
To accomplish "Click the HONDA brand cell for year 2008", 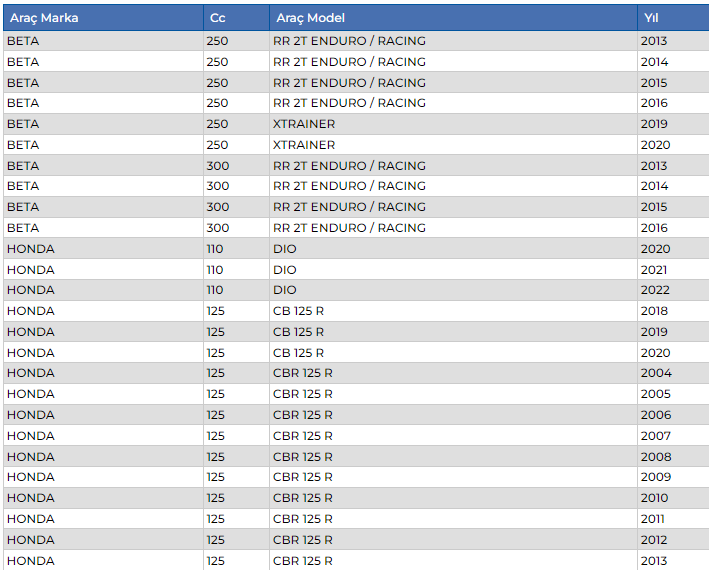I will click(x=31, y=457).
